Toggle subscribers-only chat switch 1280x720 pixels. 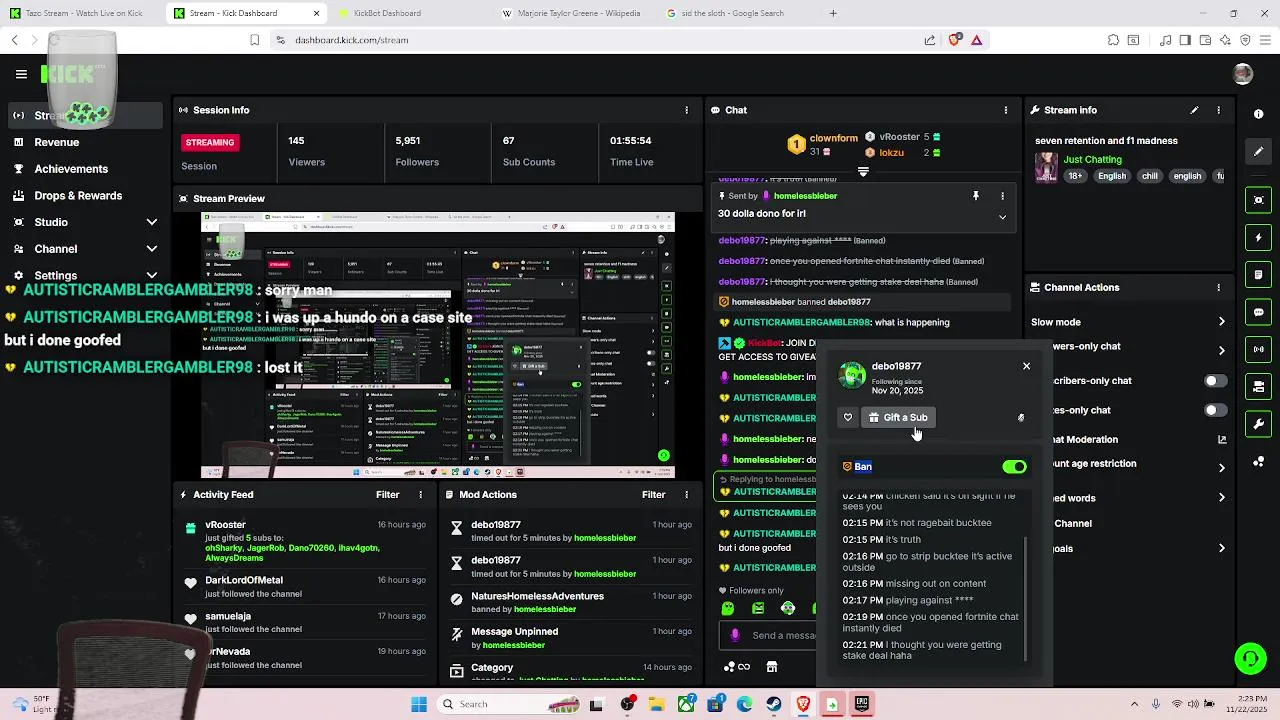(1215, 381)
